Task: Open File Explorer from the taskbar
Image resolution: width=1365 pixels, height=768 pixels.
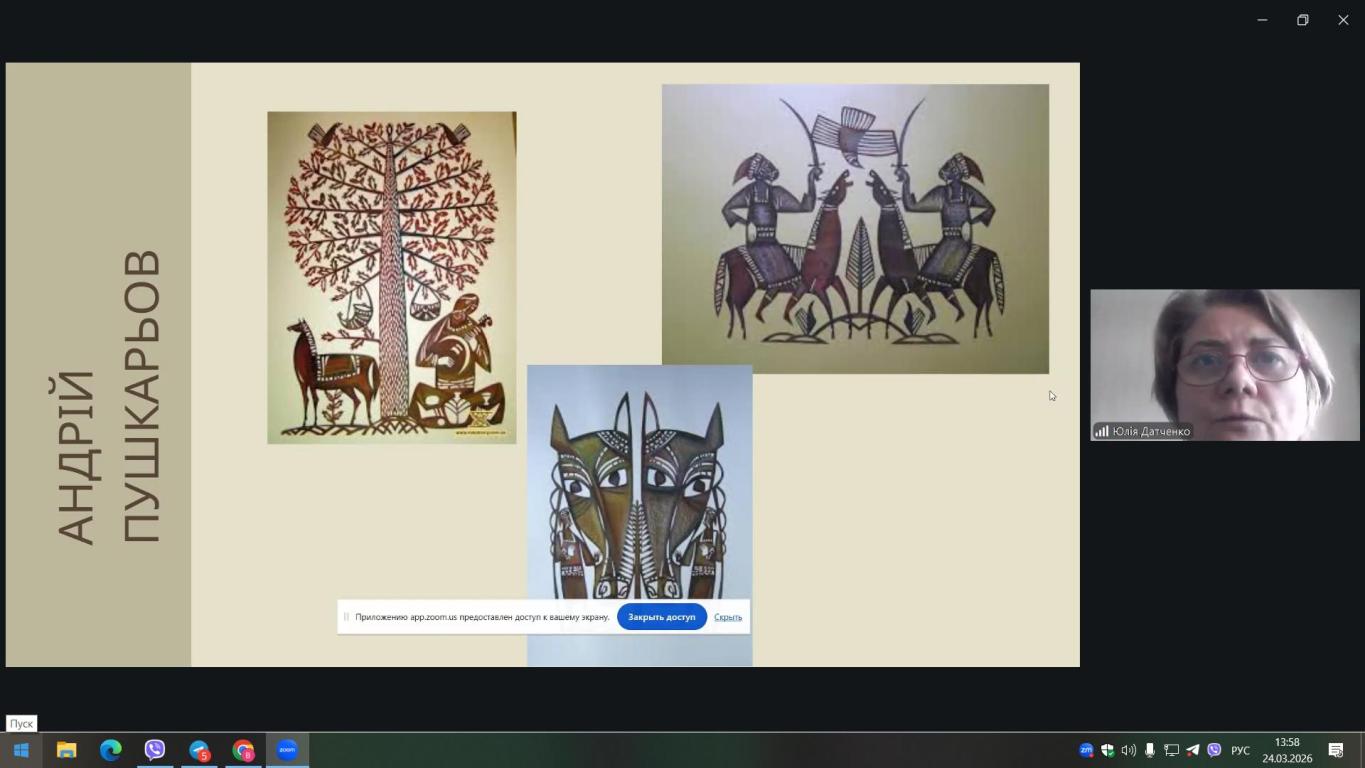Action: (x=66, y=750)
